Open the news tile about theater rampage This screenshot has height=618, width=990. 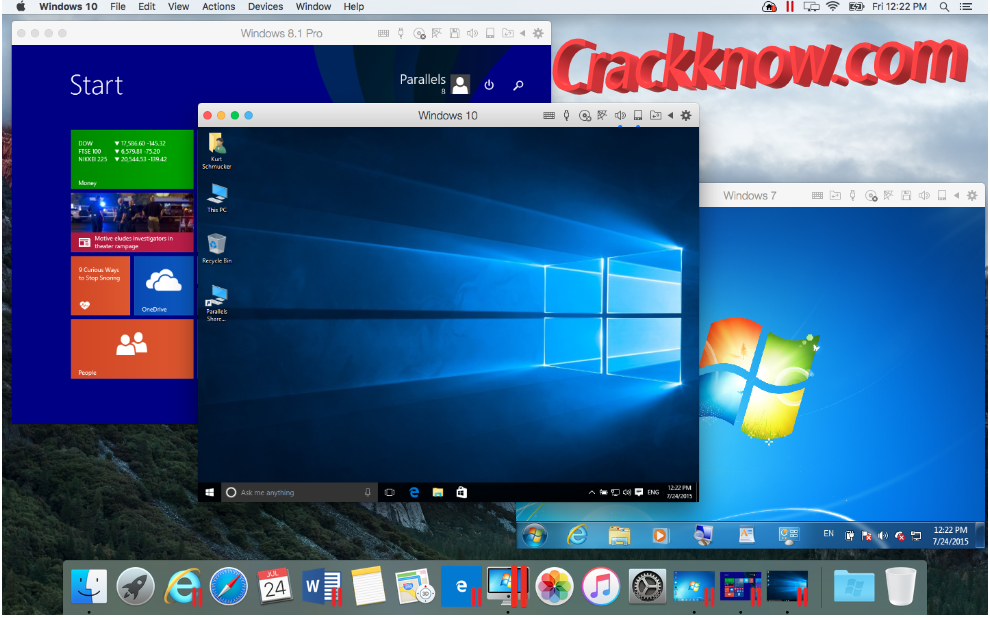tap(132, 223)
